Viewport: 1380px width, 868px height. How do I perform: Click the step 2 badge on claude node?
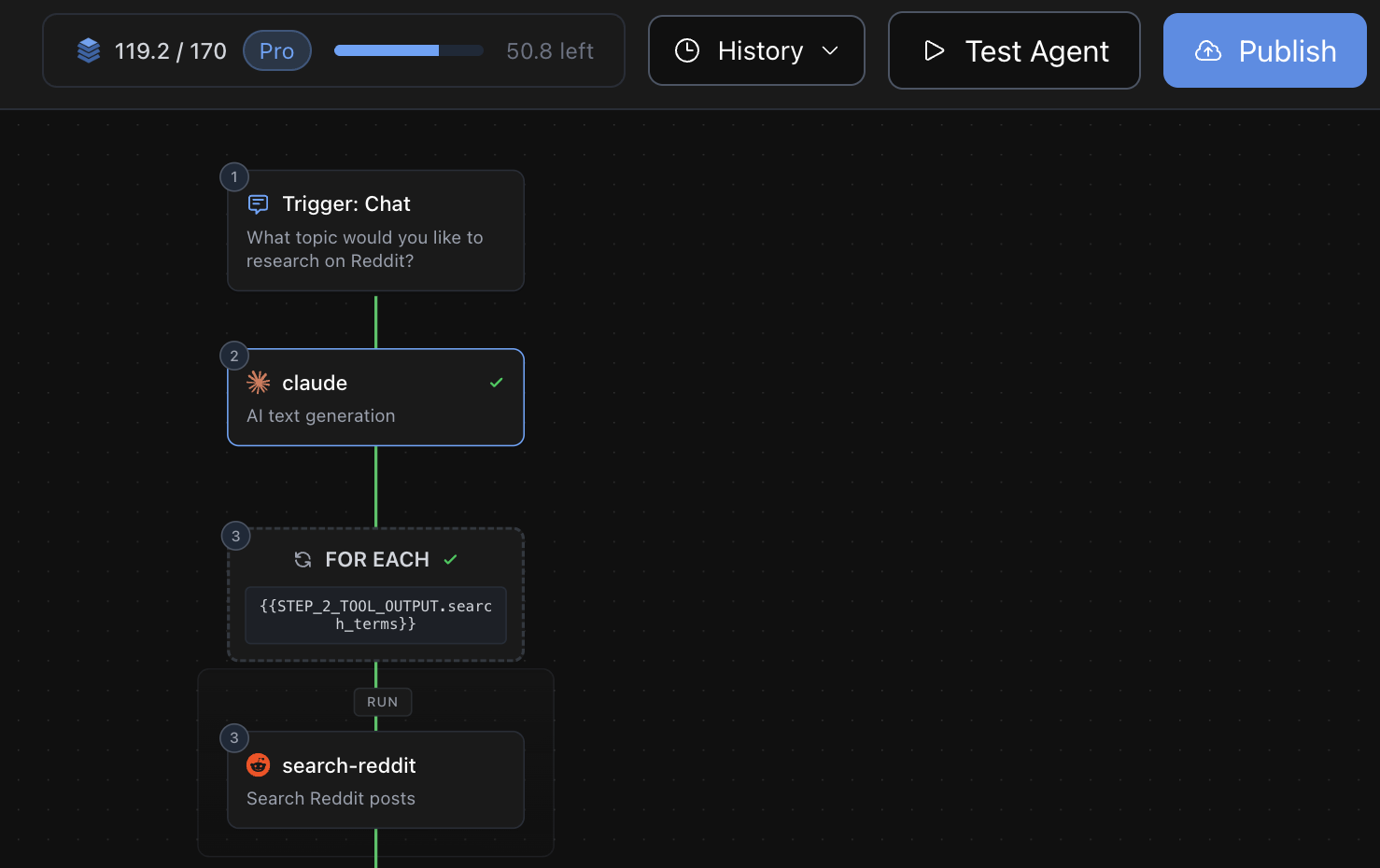pyautogui.click(x=233, y=356)
